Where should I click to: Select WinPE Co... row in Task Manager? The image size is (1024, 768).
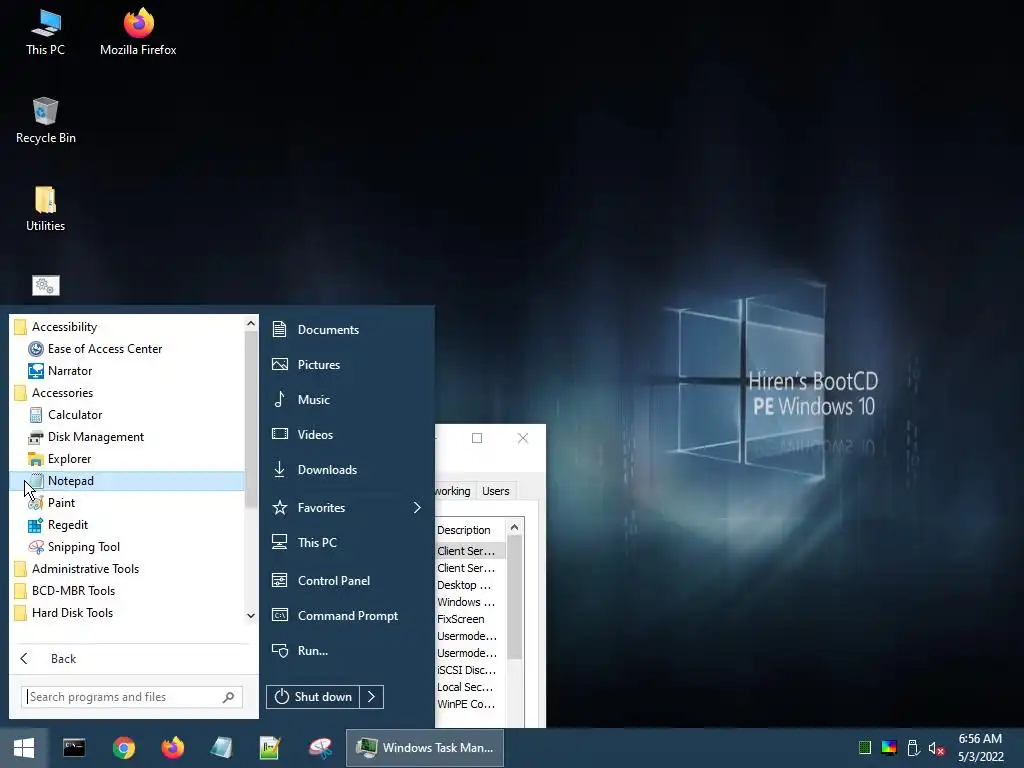tap(466, 704)
